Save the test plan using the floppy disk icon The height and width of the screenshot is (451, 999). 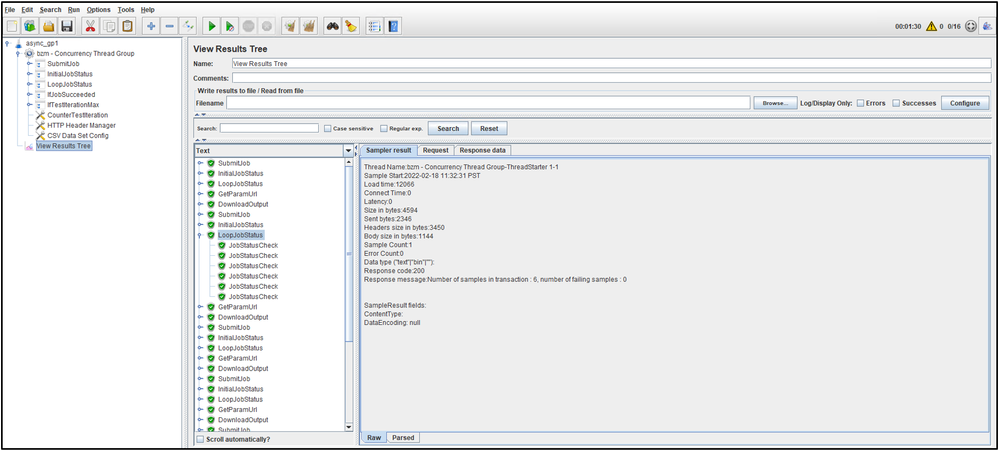point(67,26)
